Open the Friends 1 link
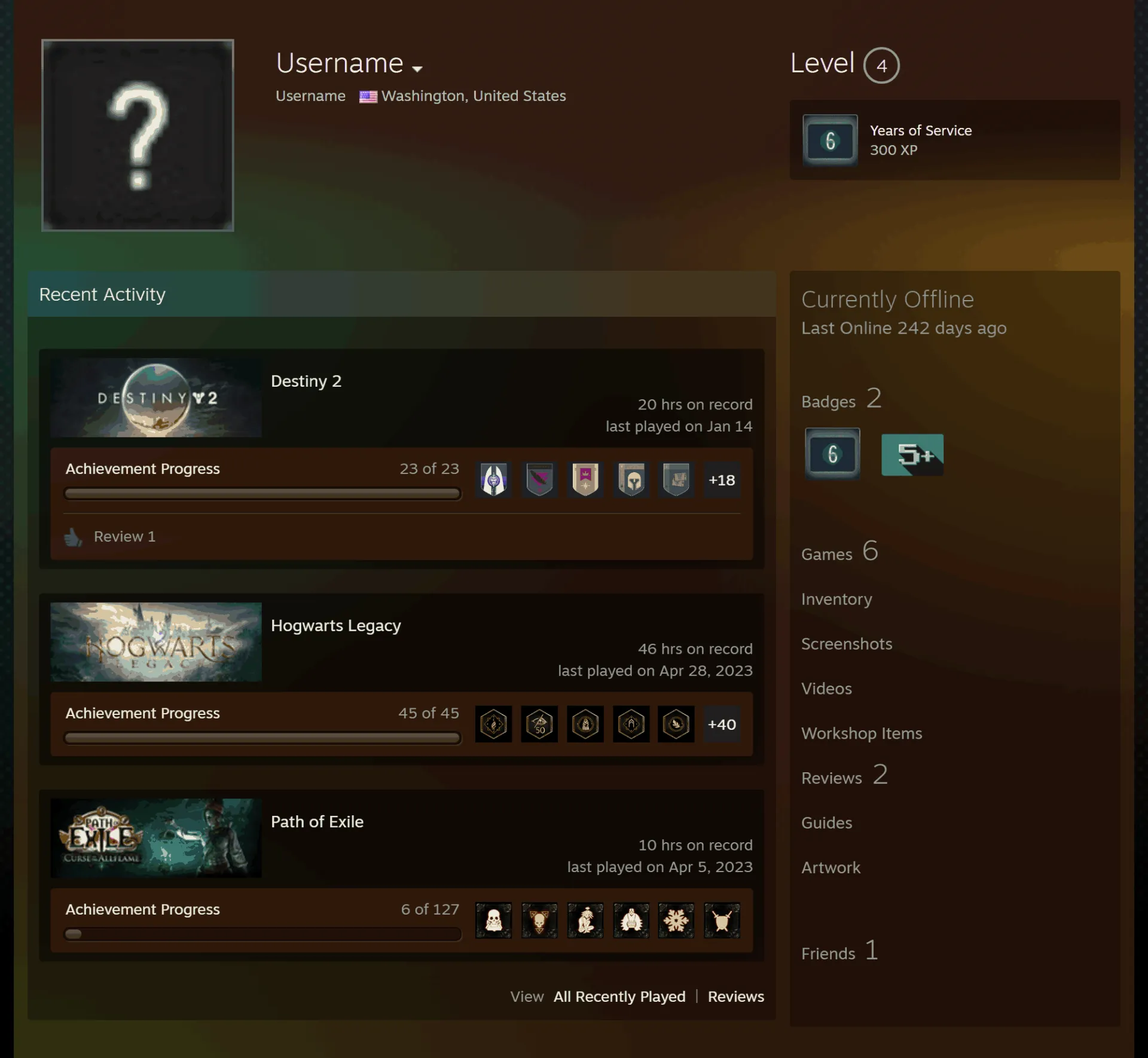Viewport: 1148px width, 1058px height. pyautogui.click(x=839, y=950)
